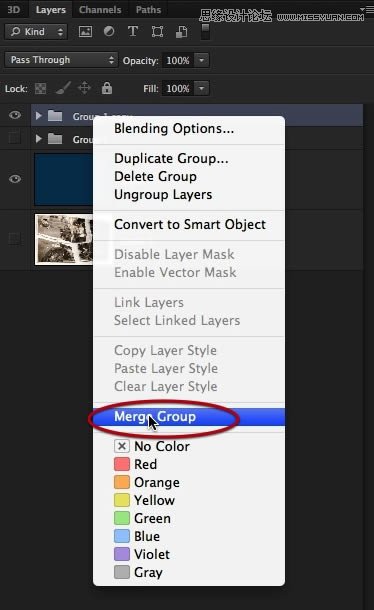
Task: Set layer label to No Color
Action: pyautogui.click(x=189, y=446)
